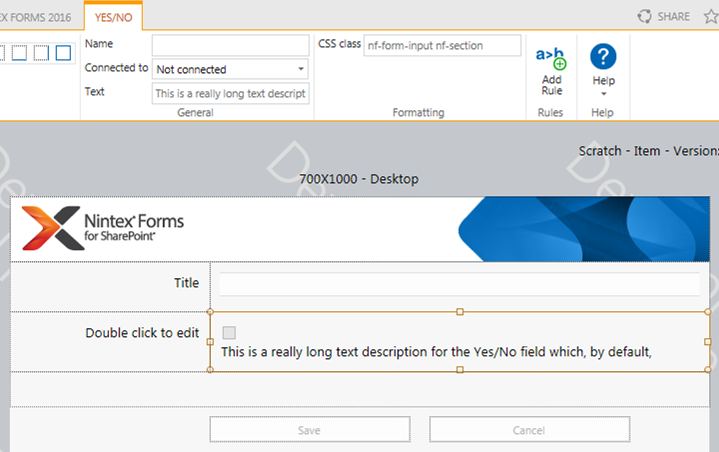Click the 'Connected to' label
Screen dimensions: 719x452
[x=116, y=68]
